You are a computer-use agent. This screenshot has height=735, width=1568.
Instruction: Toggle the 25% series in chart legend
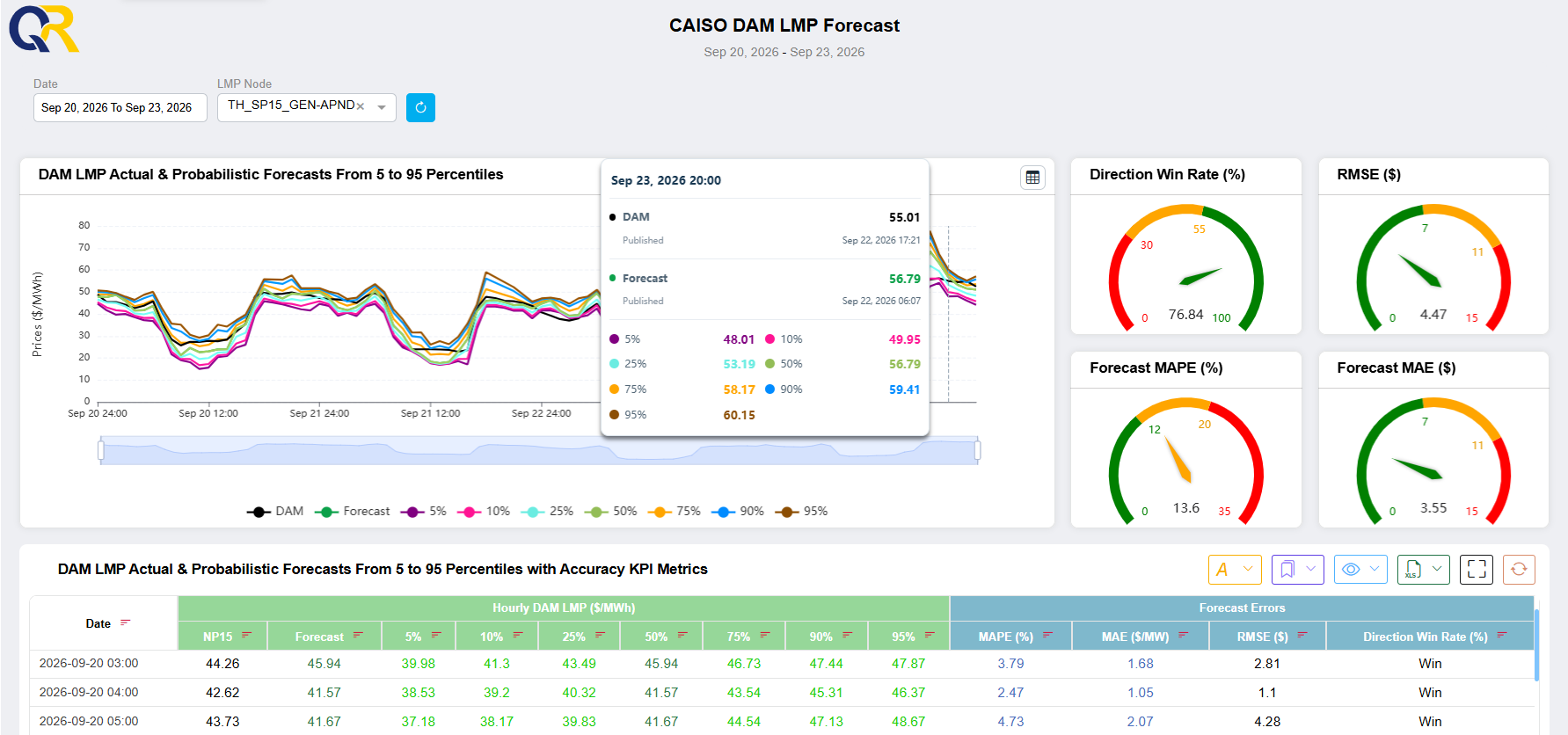point(547,512)
